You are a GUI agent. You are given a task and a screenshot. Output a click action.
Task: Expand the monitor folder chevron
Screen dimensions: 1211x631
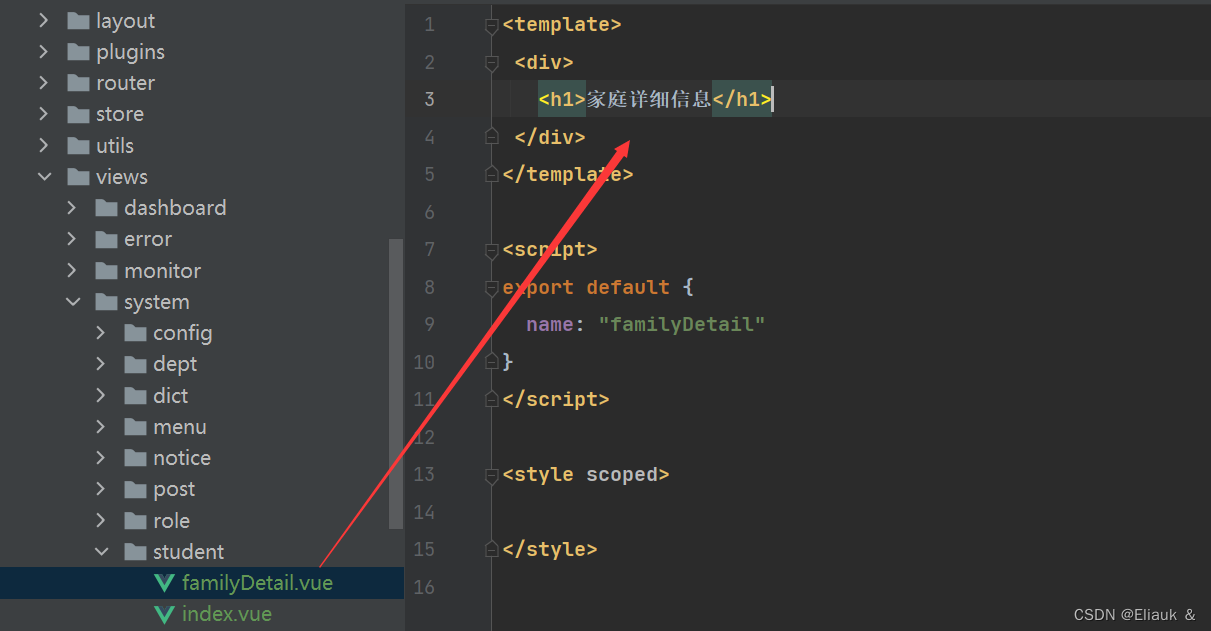tap(72, 271)
